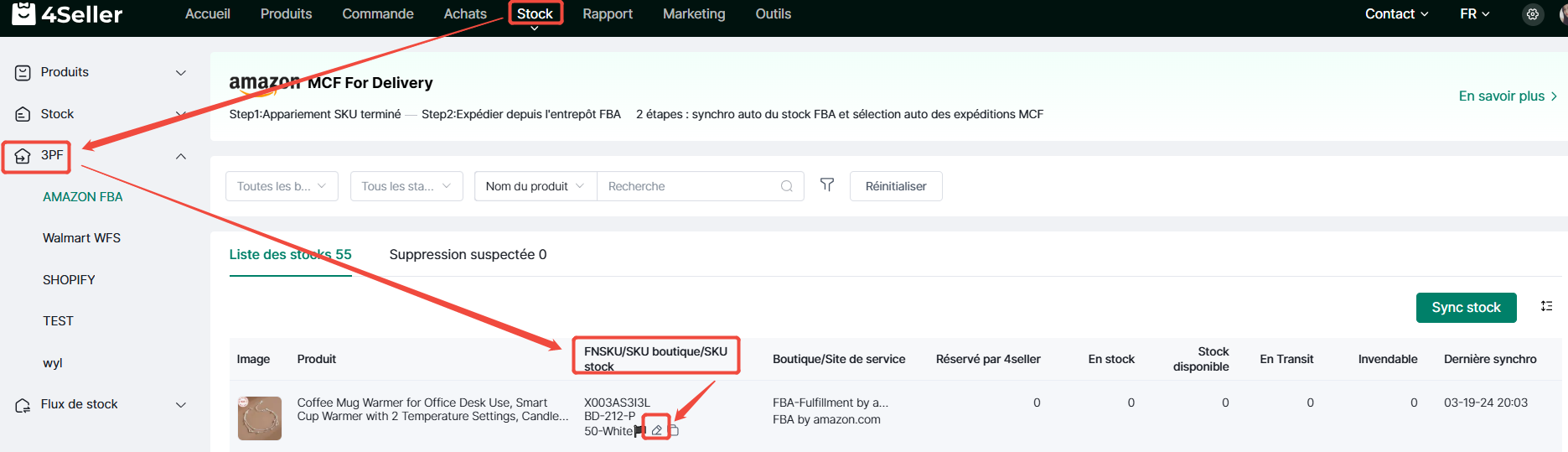Click the BD-212-P SKU text
Viewport: 1568px width, 452px height.
pos(609,417)
